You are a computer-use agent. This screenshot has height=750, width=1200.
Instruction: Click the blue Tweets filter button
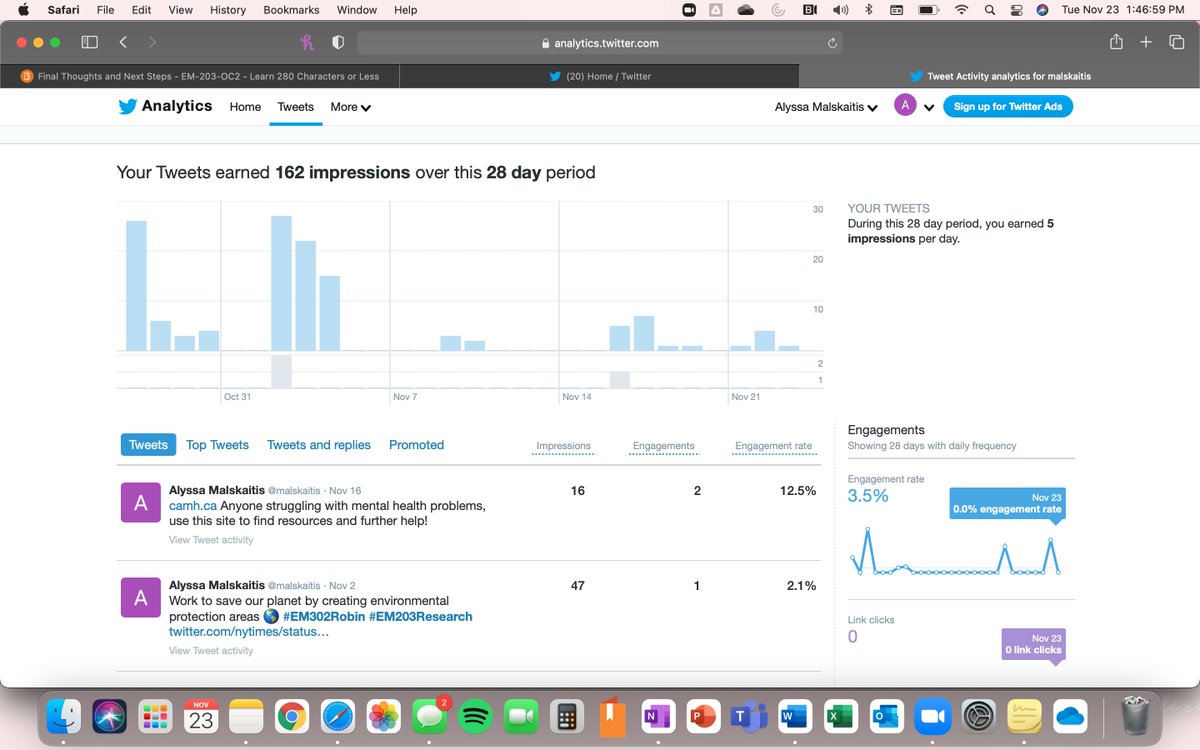point(148,445)
